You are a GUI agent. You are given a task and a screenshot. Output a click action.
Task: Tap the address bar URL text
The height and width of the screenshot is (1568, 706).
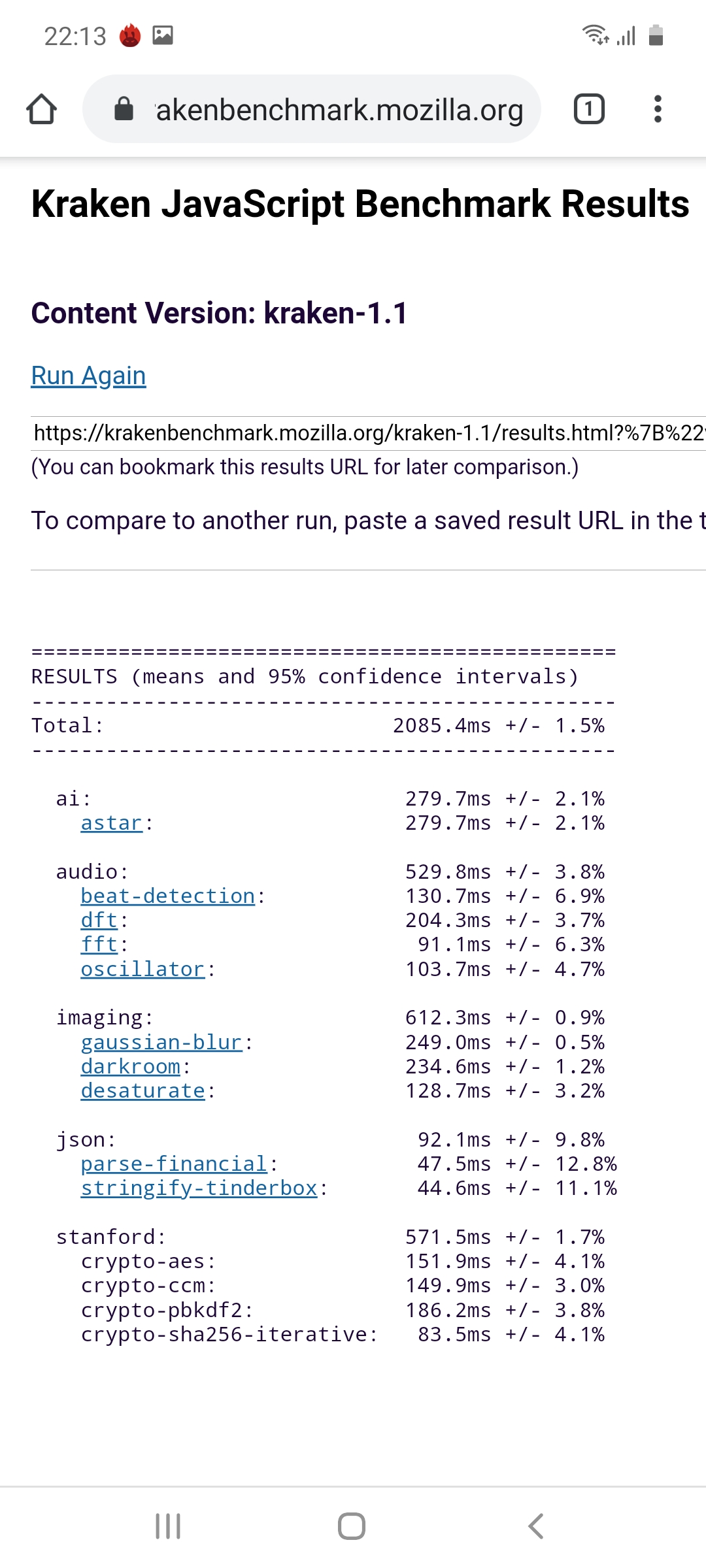[x=340, y=110]
